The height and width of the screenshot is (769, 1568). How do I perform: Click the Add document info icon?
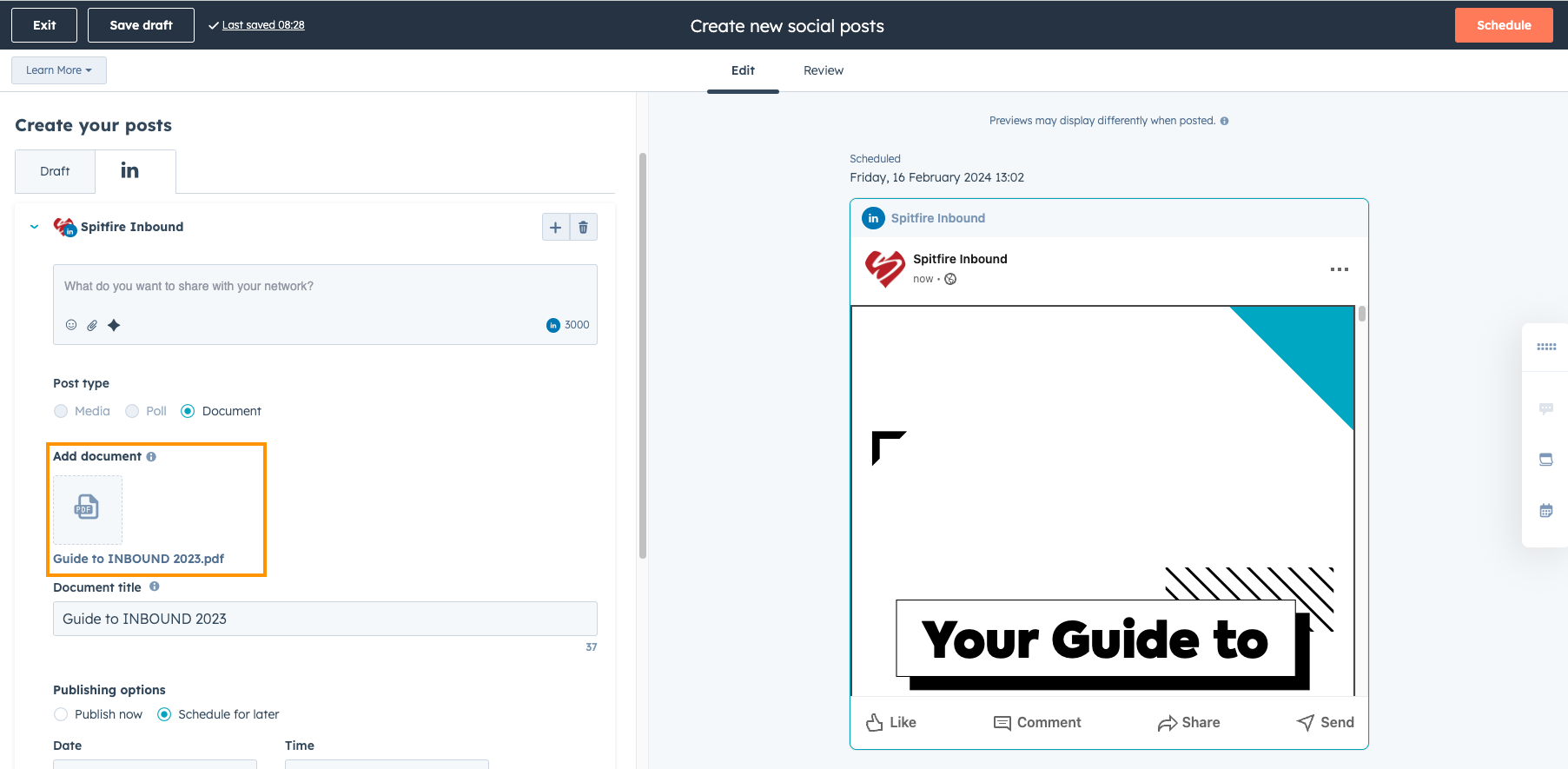coord(151,456)
